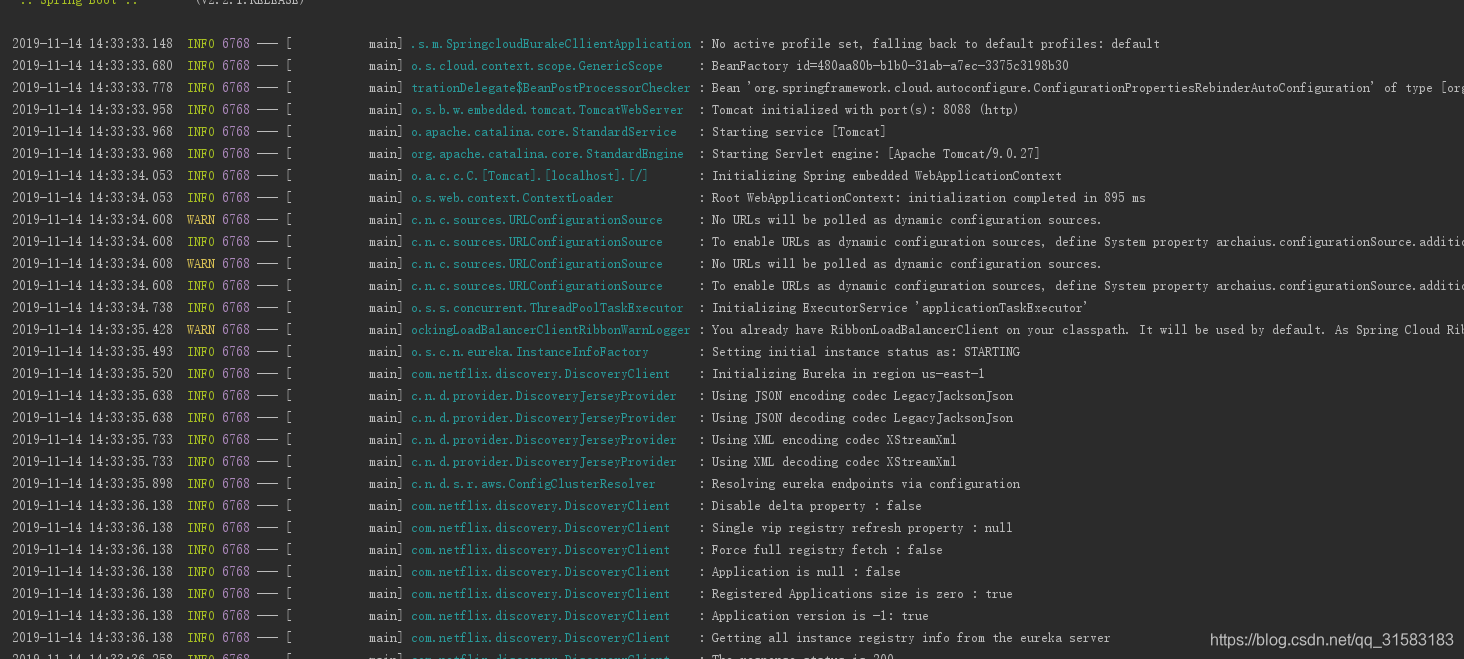Viewport: 1464px width, 659px height.
Task: Open the org.apache.catalina.core.StandardEngine logger
Action: tap(546, 153)
